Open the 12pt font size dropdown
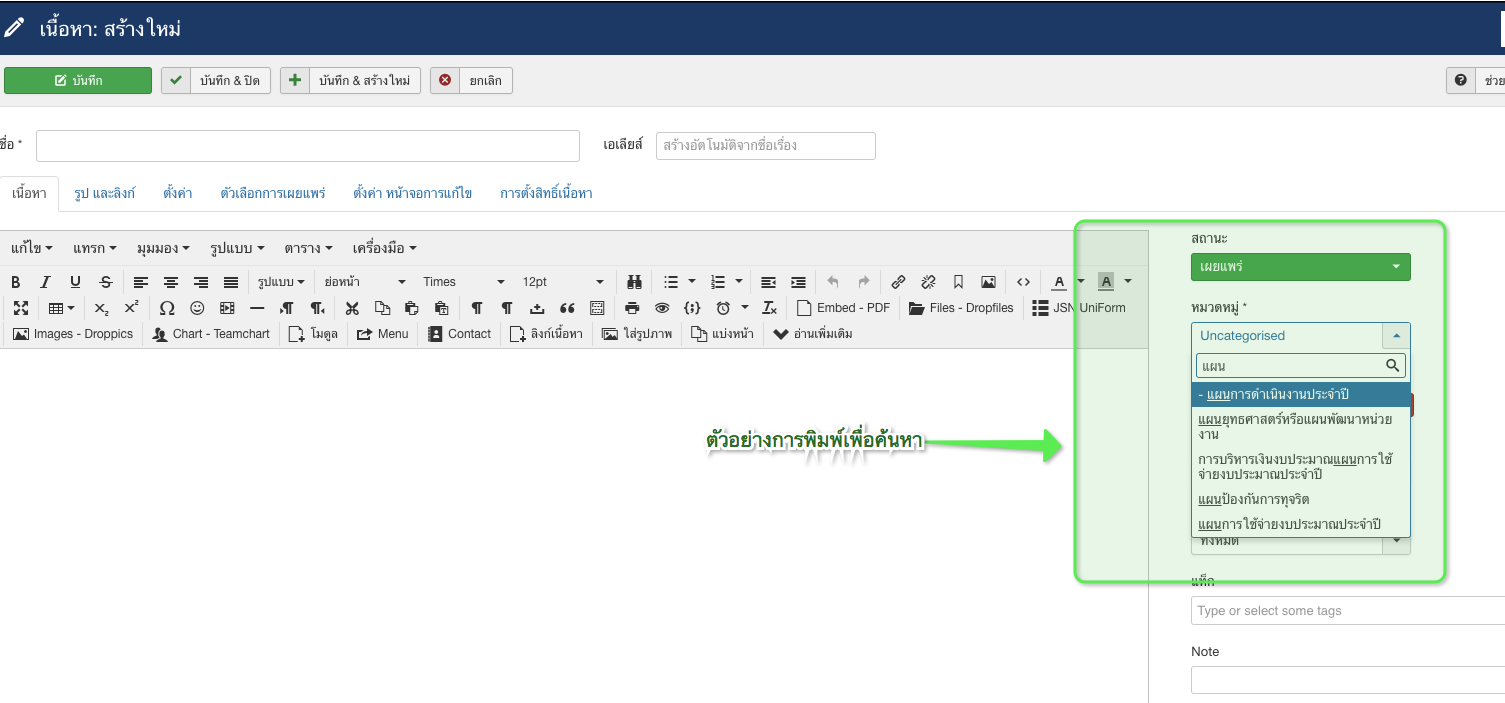The width and height of the screenshot is (1505, 703). 563,282
